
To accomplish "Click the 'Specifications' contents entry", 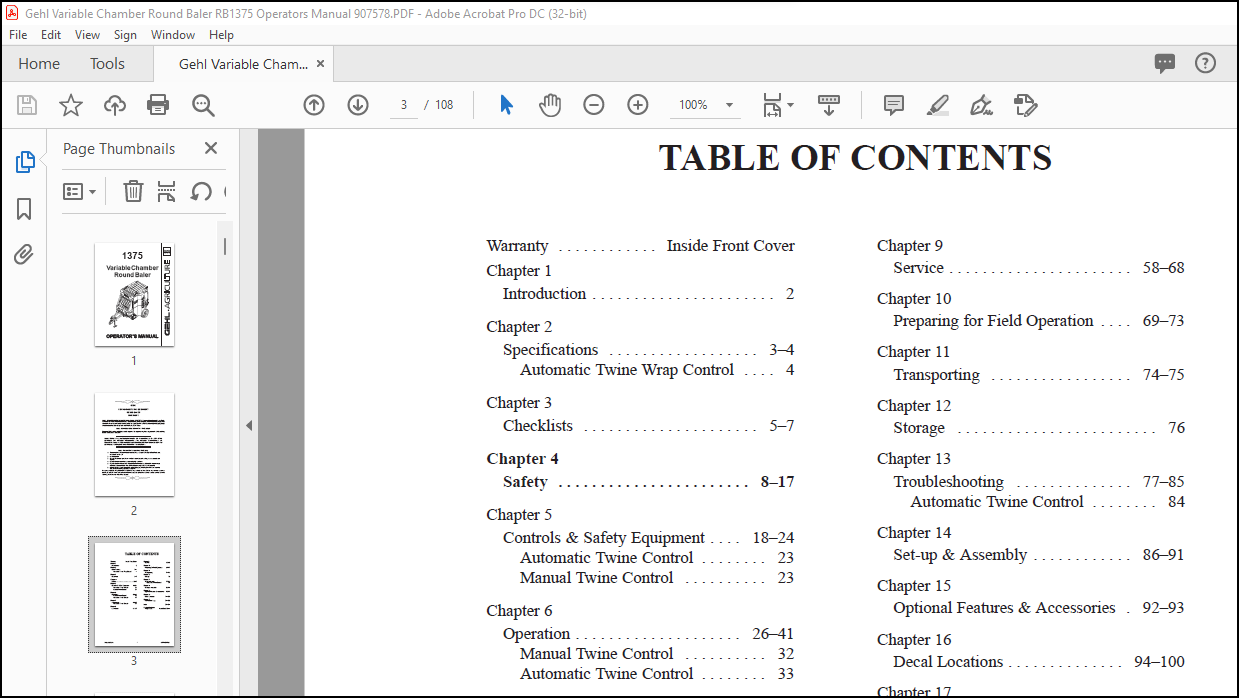I will 550,350.
